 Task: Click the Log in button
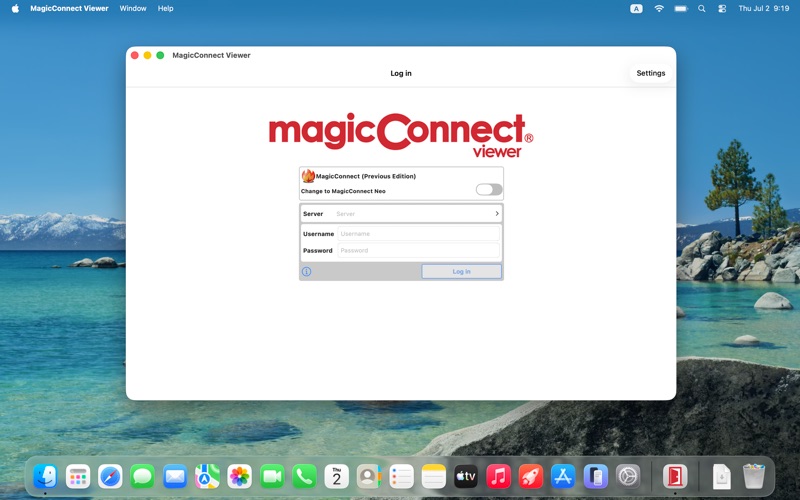461,271
